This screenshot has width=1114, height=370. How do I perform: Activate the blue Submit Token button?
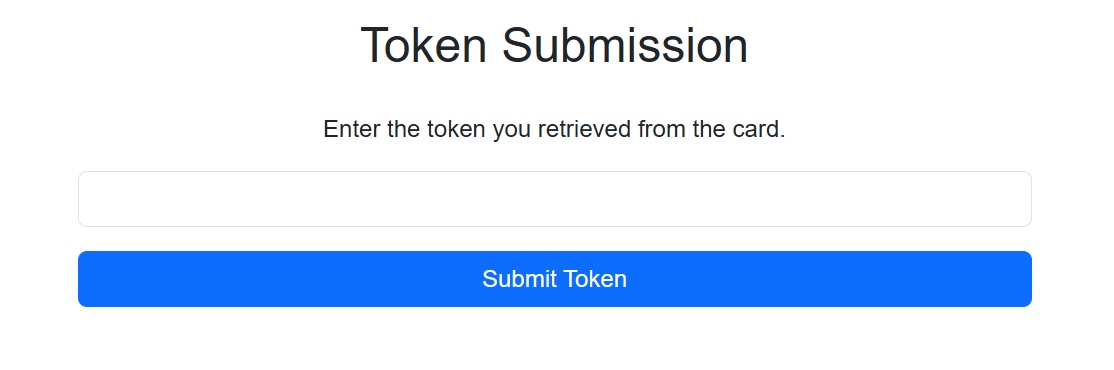pos(554,279)
